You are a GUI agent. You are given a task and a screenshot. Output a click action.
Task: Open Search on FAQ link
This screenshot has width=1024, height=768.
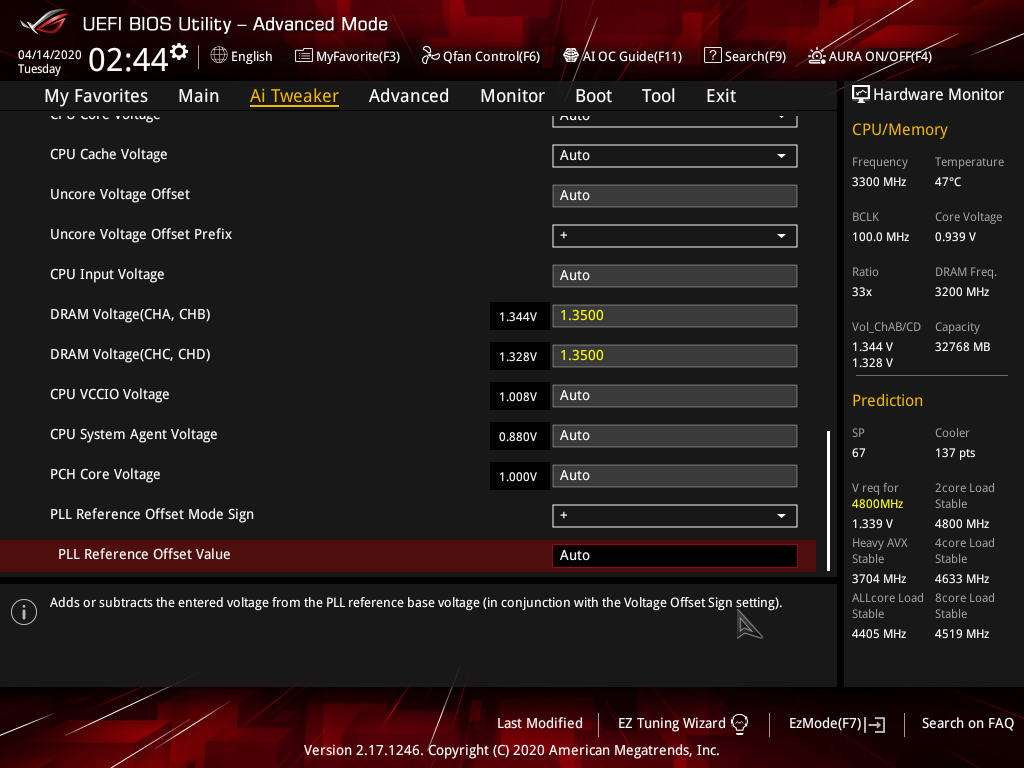coord(967,723)
